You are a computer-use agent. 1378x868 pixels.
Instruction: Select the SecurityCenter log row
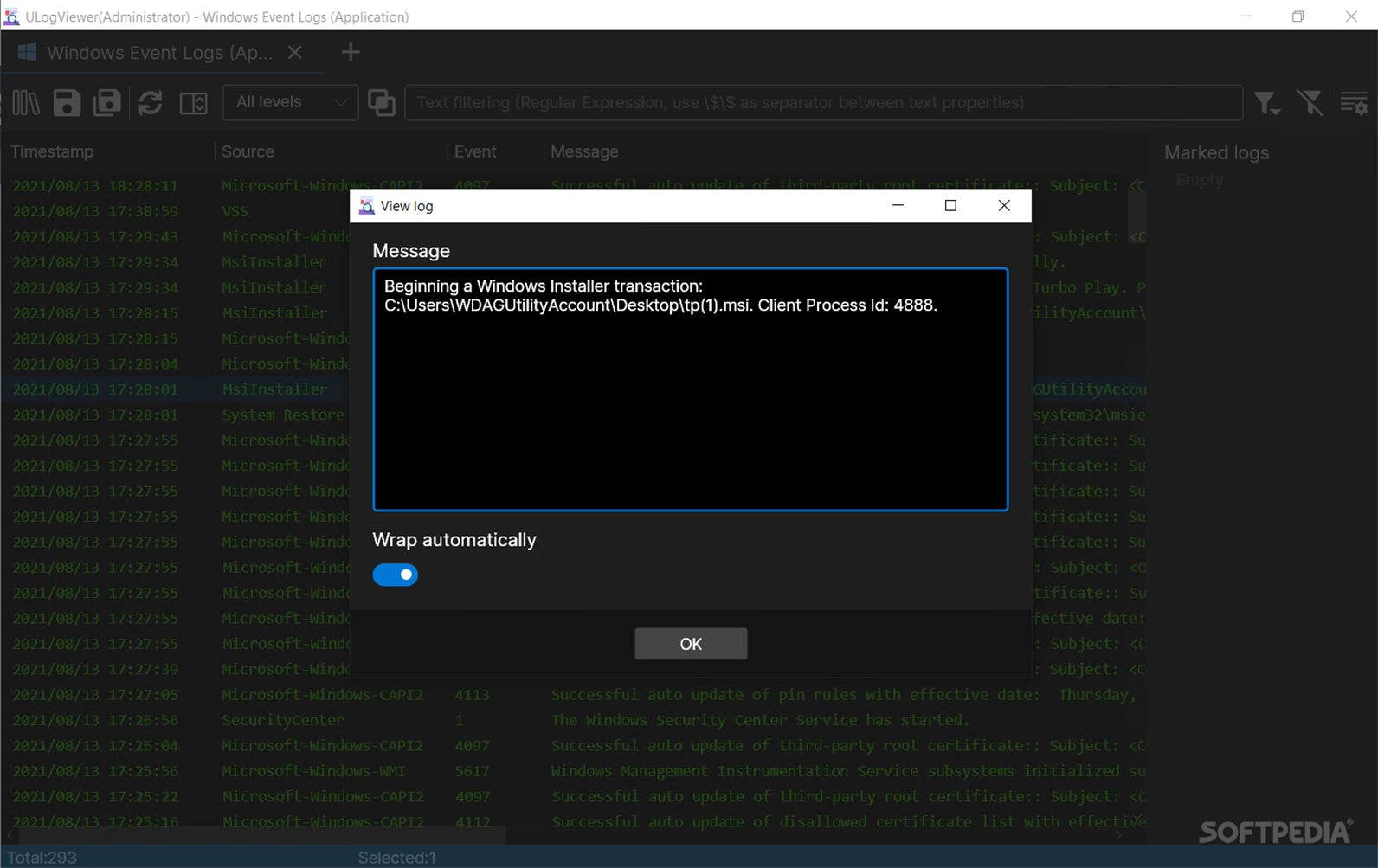tap(575, 720)
